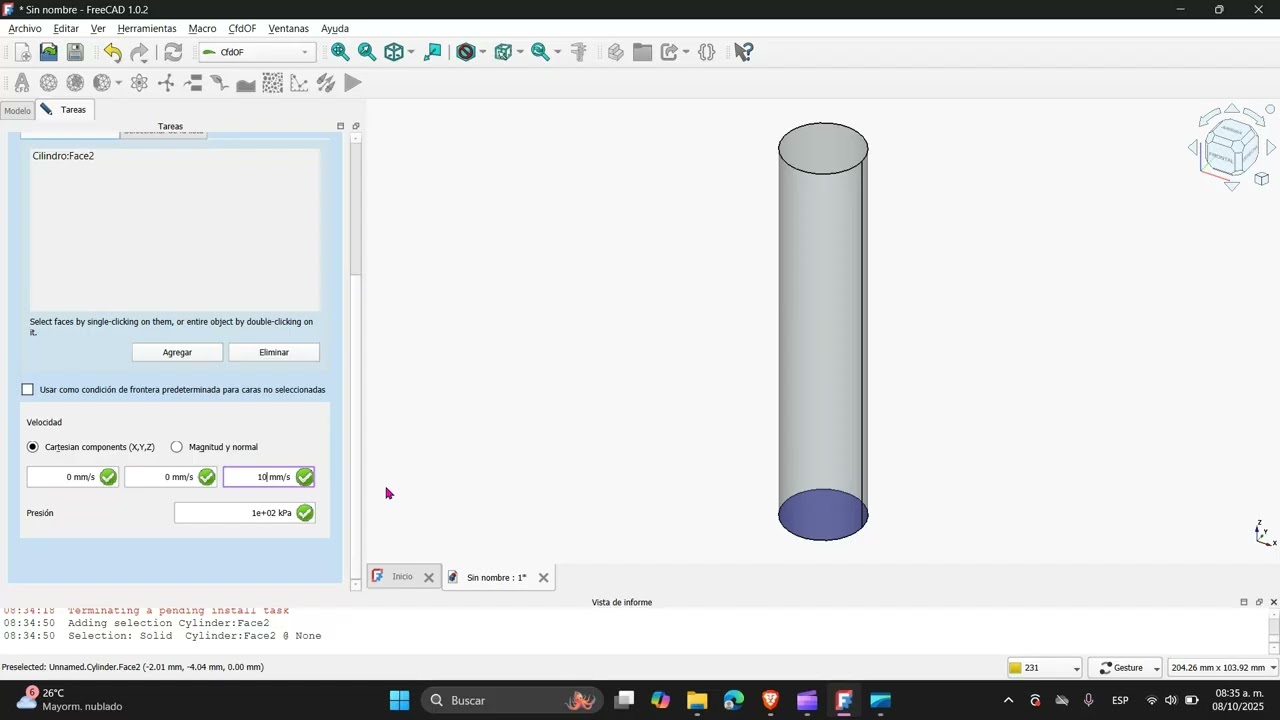Screen dimensions: 1280x720
Task: Click the fluid boundary condition icon
Action: pyautogui.click(x=193, y=83)
